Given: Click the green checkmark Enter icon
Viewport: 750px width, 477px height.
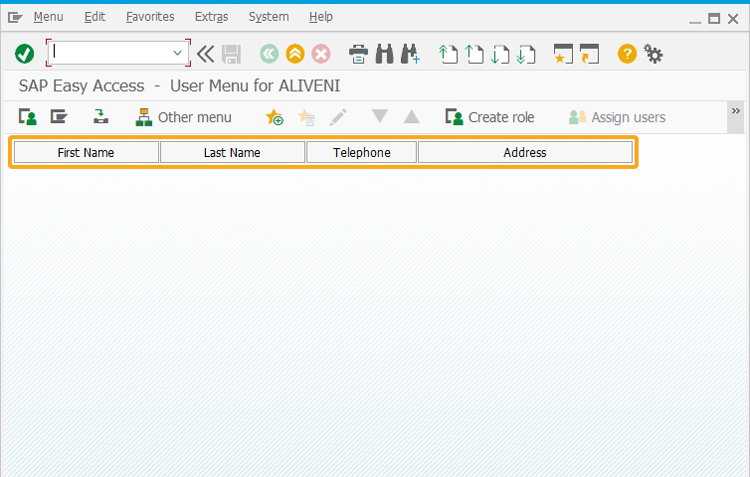Looking at the screenshot, I should (x=24, y=54).
